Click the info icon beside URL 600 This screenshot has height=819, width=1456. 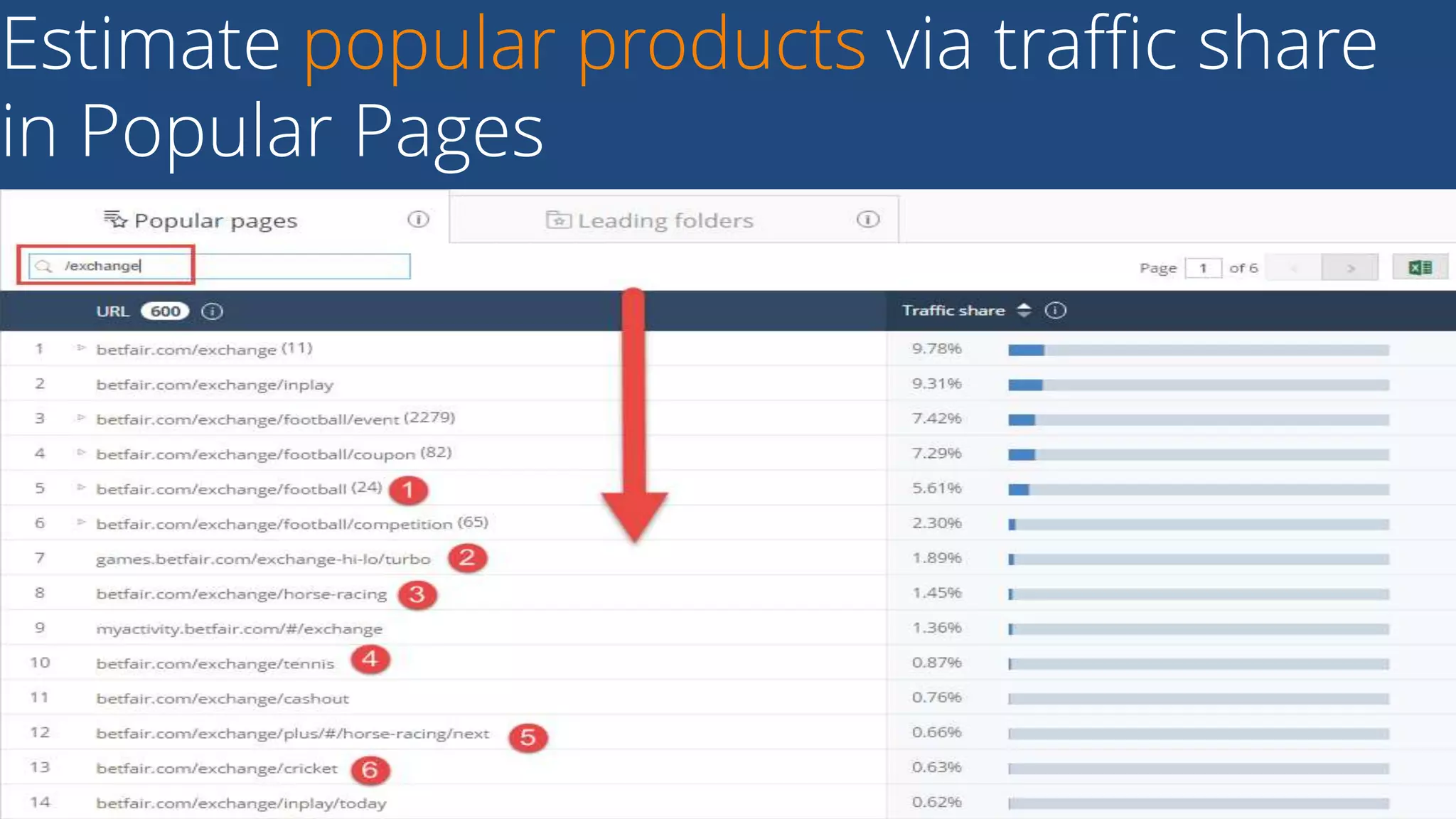tap(212, 311)
